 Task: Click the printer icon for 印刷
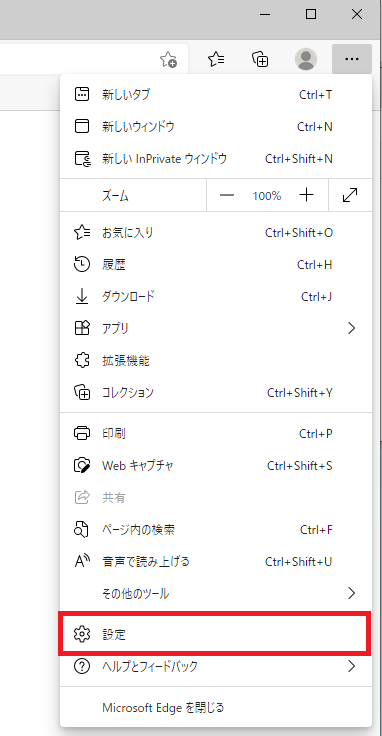pyautogui.click(x=82, y=433)
